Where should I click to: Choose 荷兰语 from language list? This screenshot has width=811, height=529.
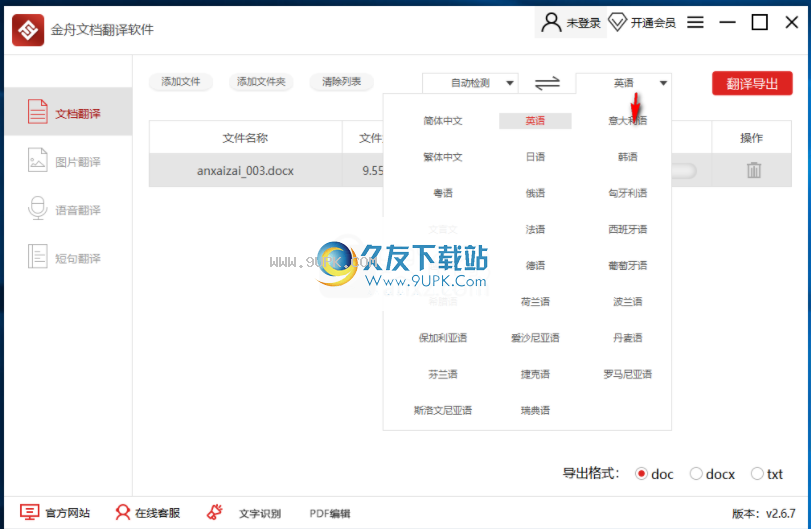pos(535,302)
